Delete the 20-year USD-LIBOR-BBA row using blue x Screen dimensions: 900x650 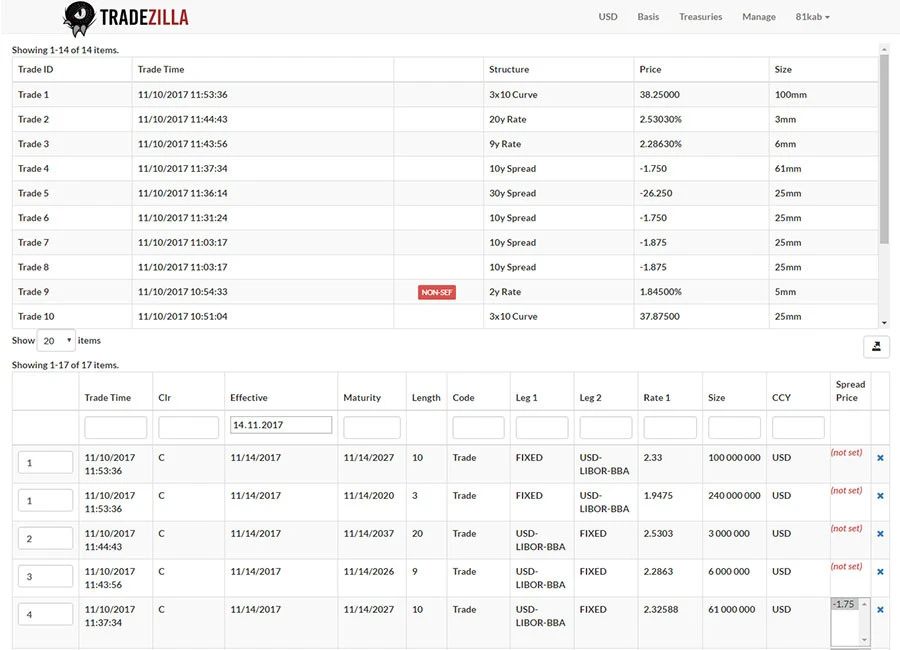[x=879, y=533]
